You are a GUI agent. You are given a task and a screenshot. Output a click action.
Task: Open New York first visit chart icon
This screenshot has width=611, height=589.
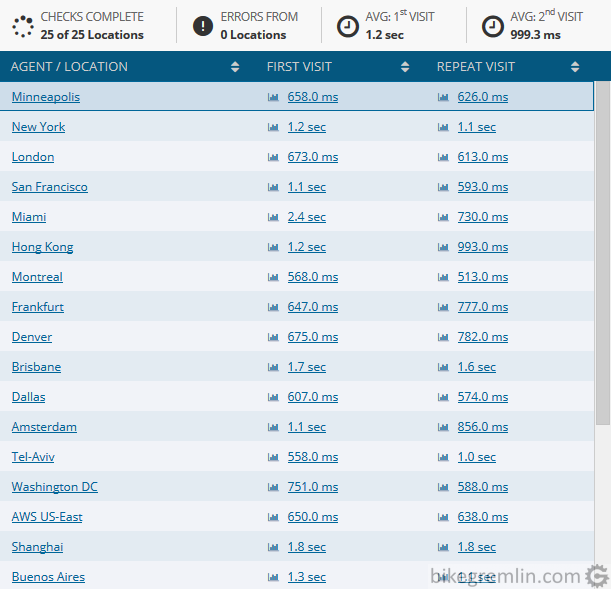(x=273, y=127)
